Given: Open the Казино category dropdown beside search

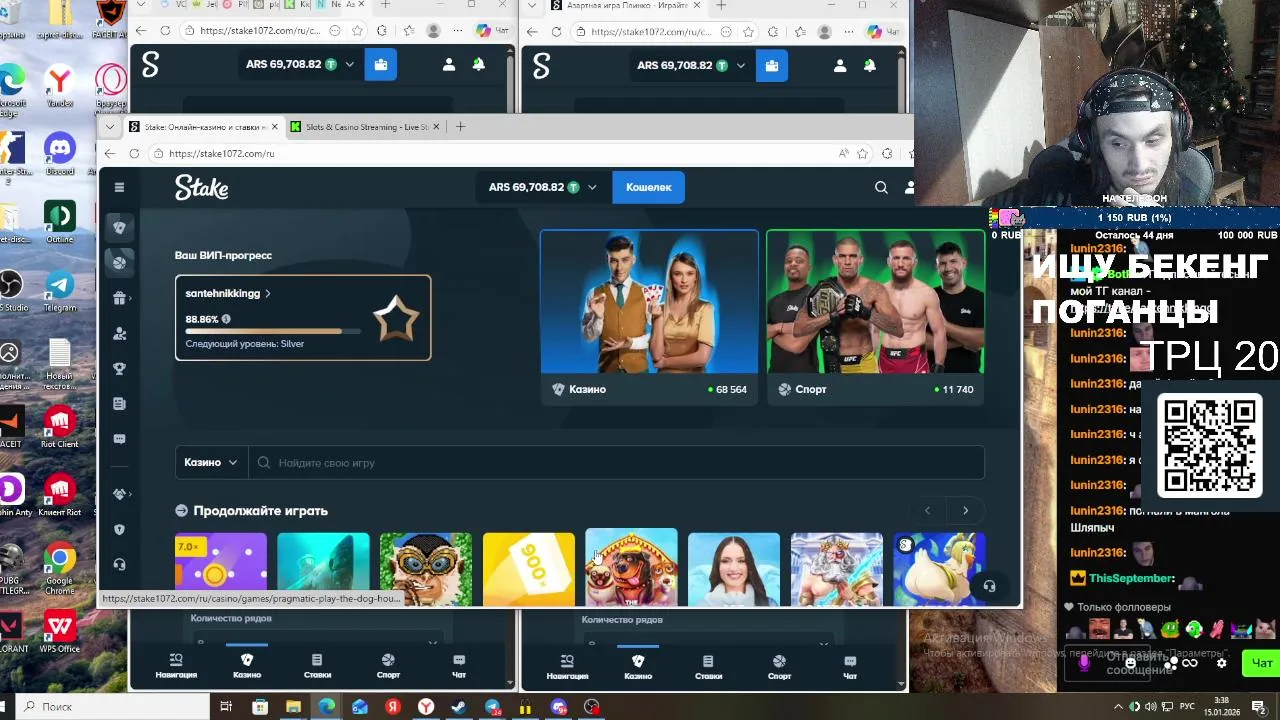Looking at the screenshot, I should 211,462.
